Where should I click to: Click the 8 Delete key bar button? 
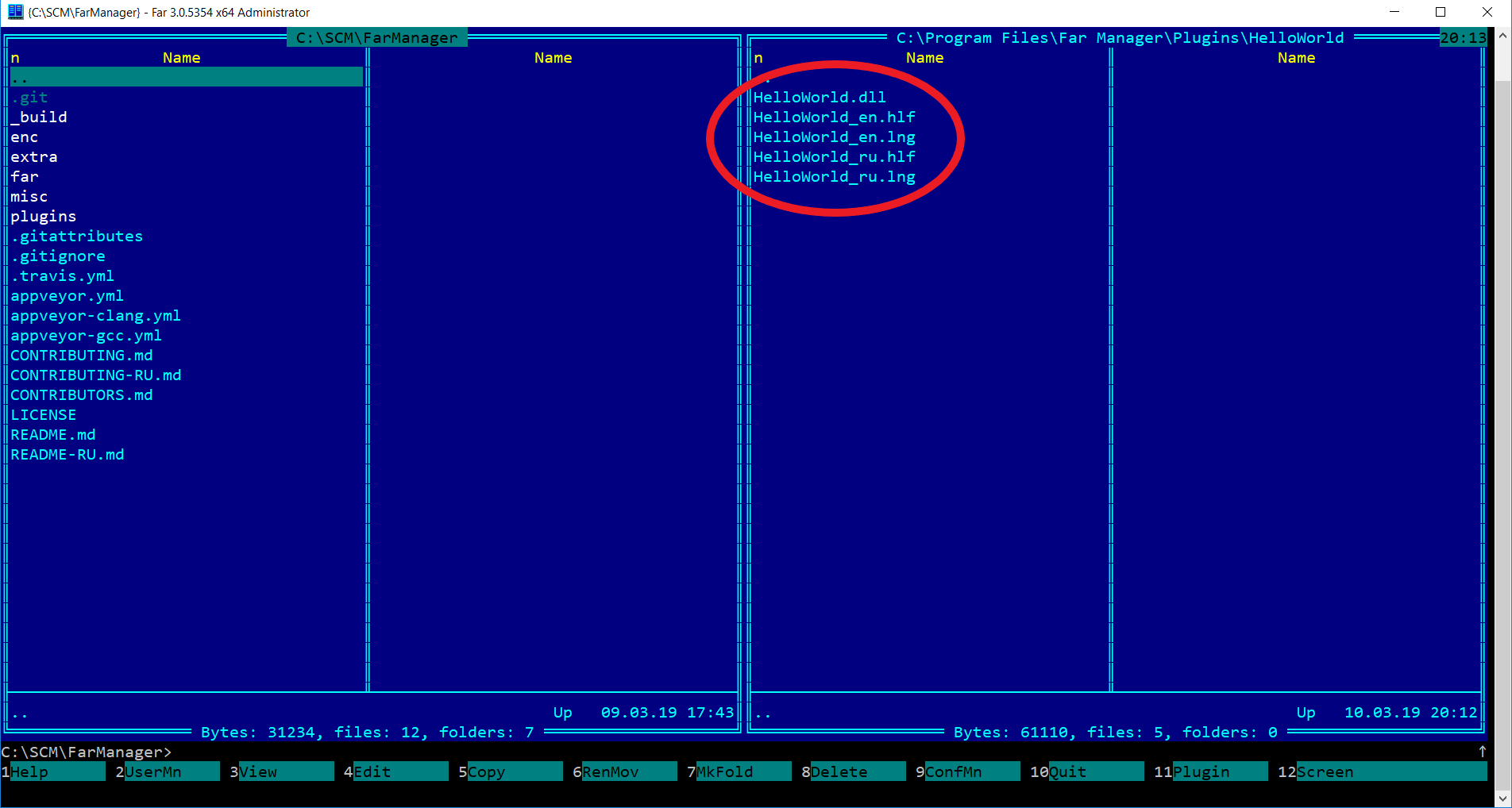pos(854,771)
